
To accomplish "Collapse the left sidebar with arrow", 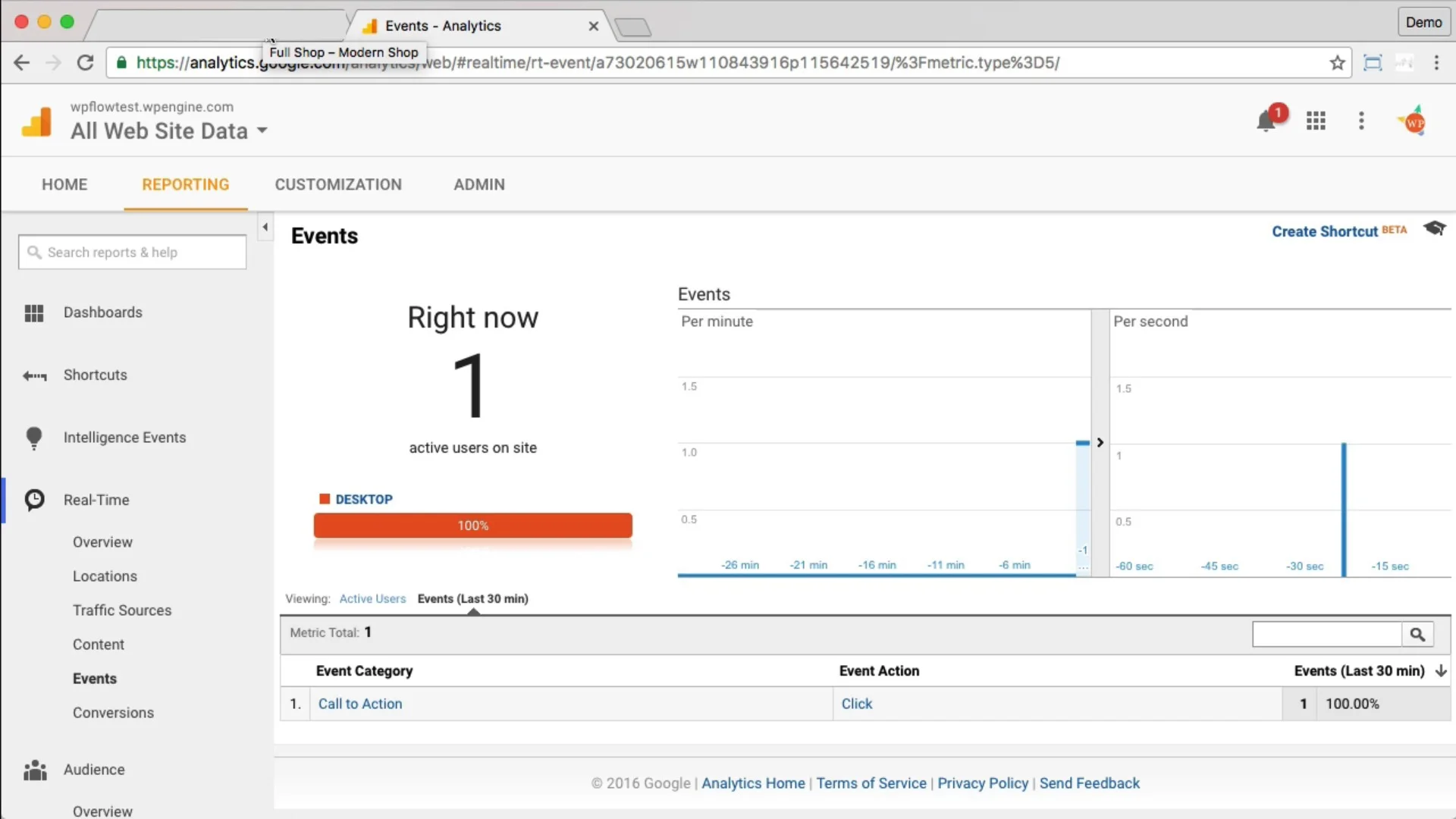I will click(265, 227).
